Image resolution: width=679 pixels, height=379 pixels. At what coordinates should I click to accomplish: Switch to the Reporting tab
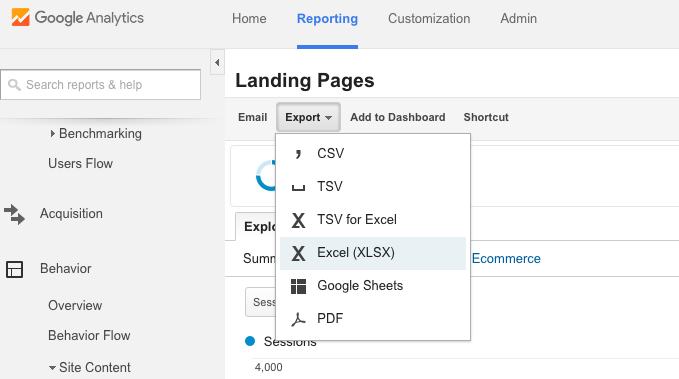327,19
